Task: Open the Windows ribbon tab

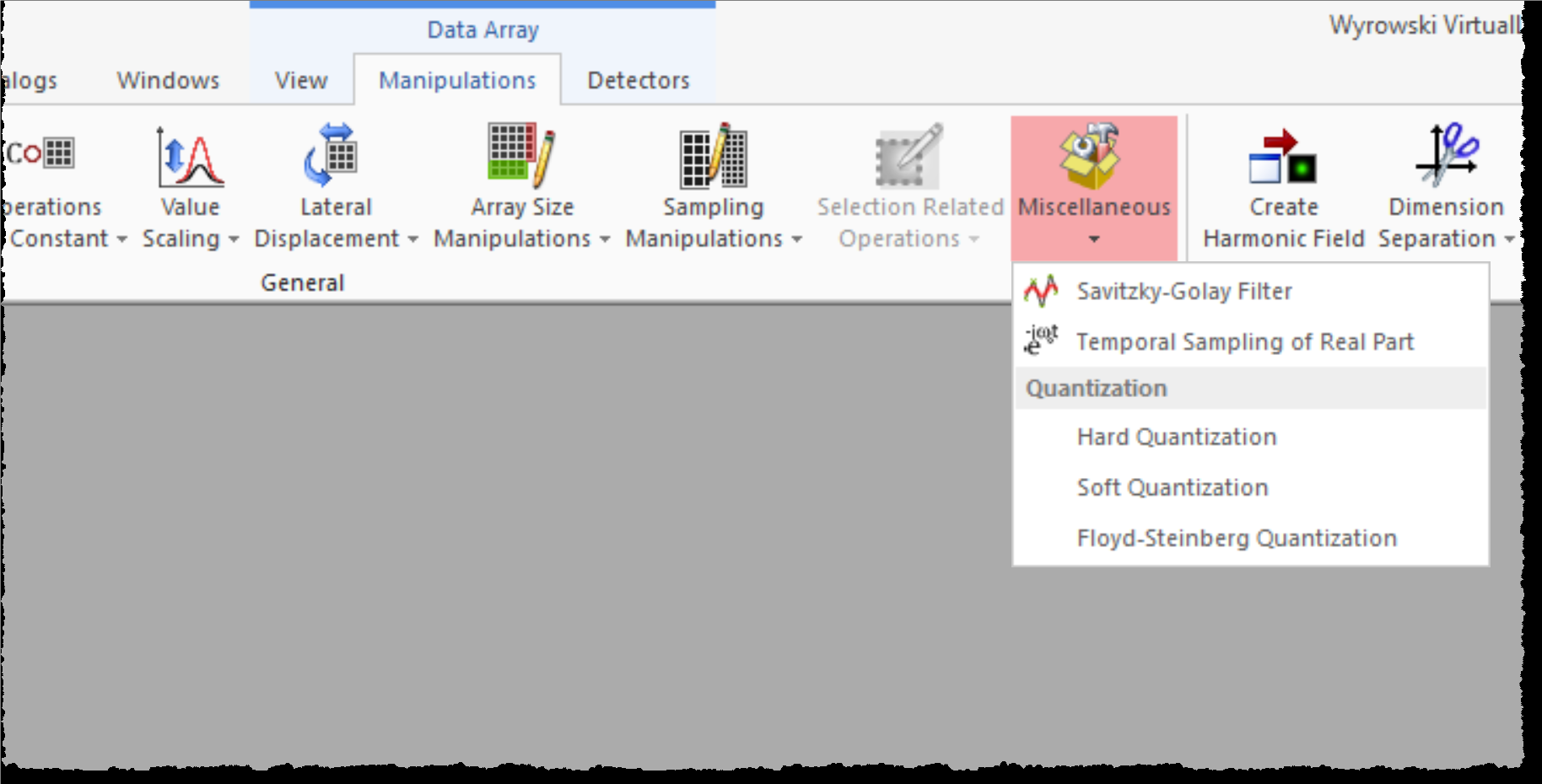Action: point(168,80)
